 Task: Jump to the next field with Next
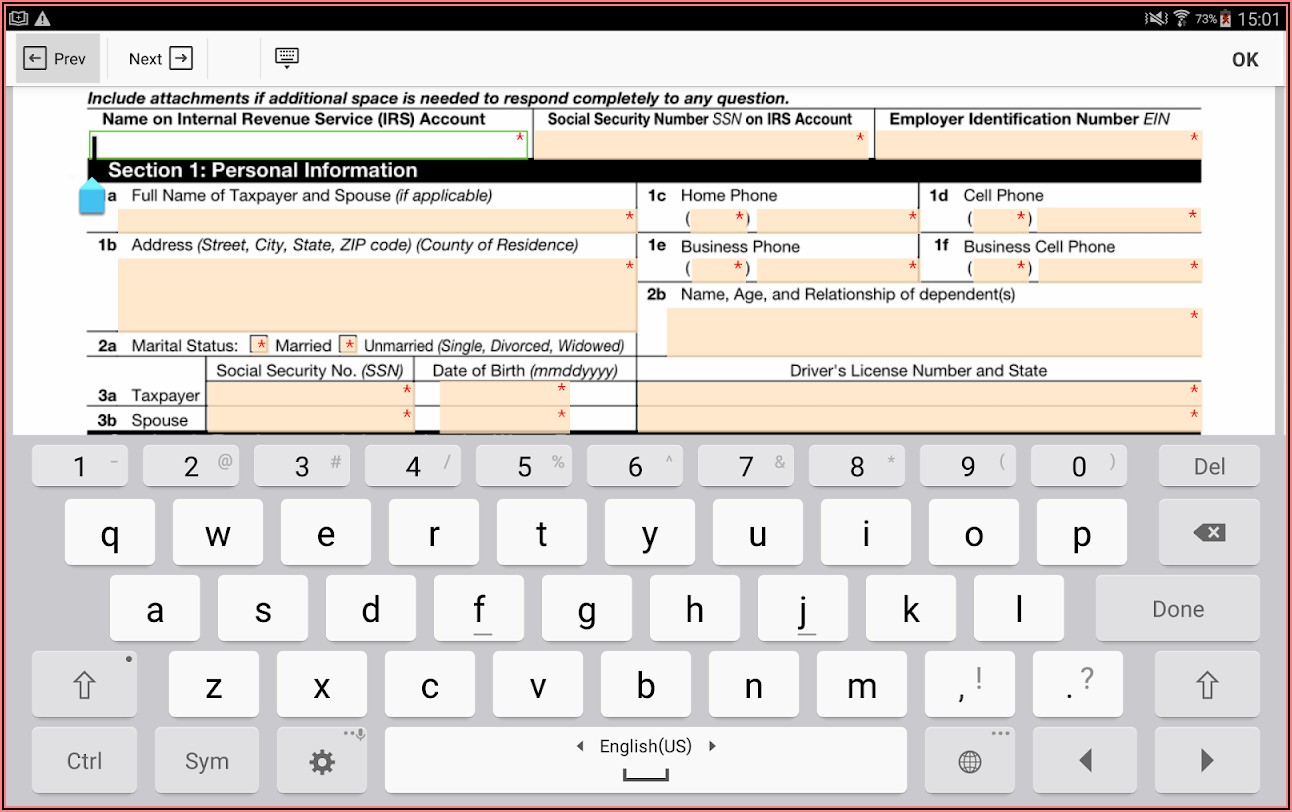pos(160,59)
